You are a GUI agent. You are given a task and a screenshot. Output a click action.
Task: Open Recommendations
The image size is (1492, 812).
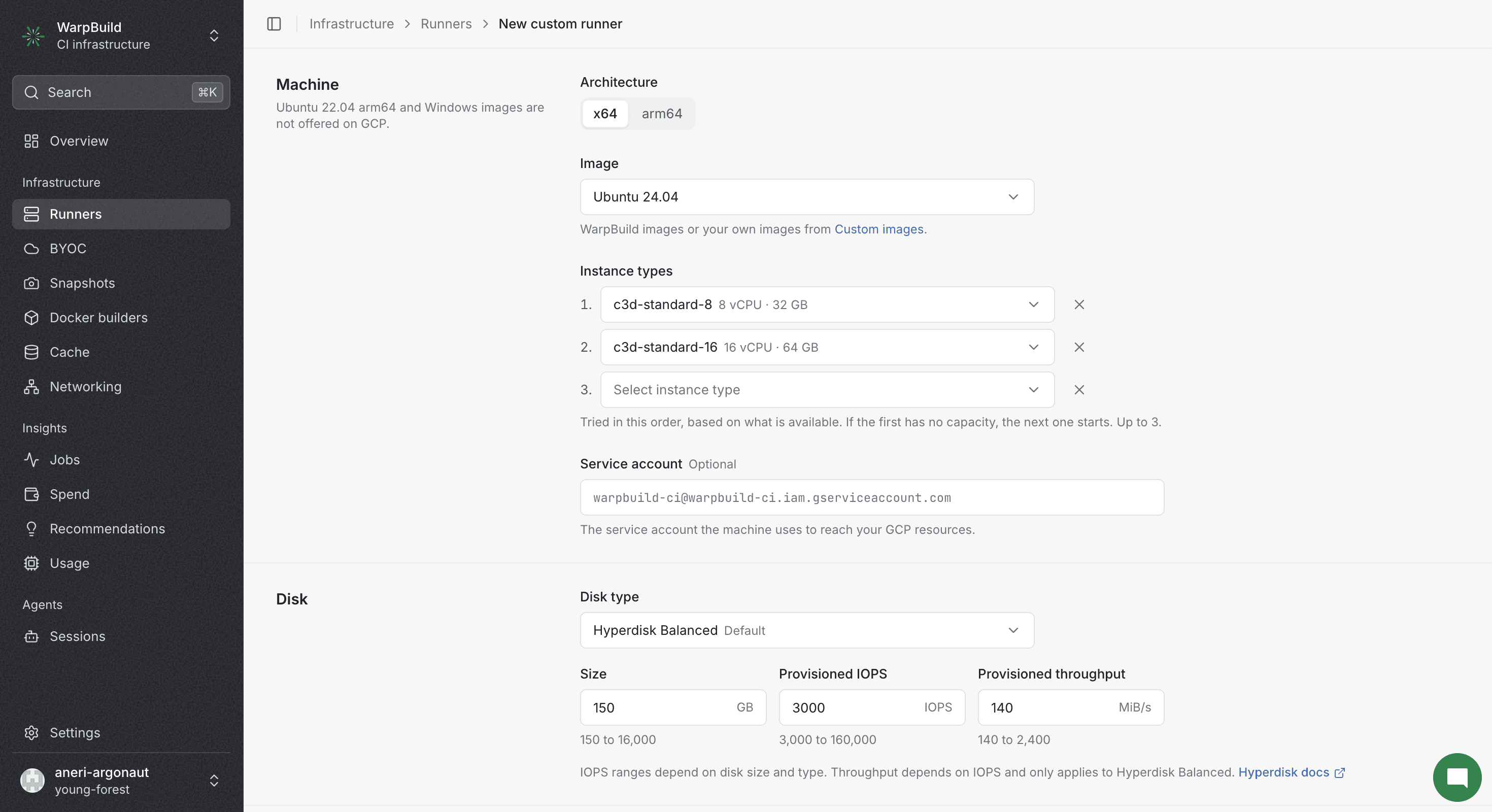[121, 529]
